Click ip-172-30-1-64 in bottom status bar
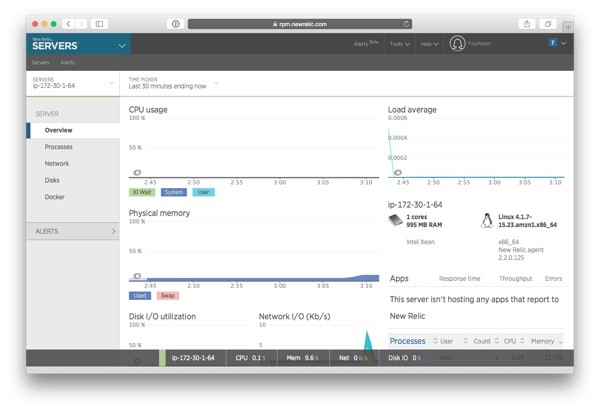 pyautogui.click(x=193, y=358)
